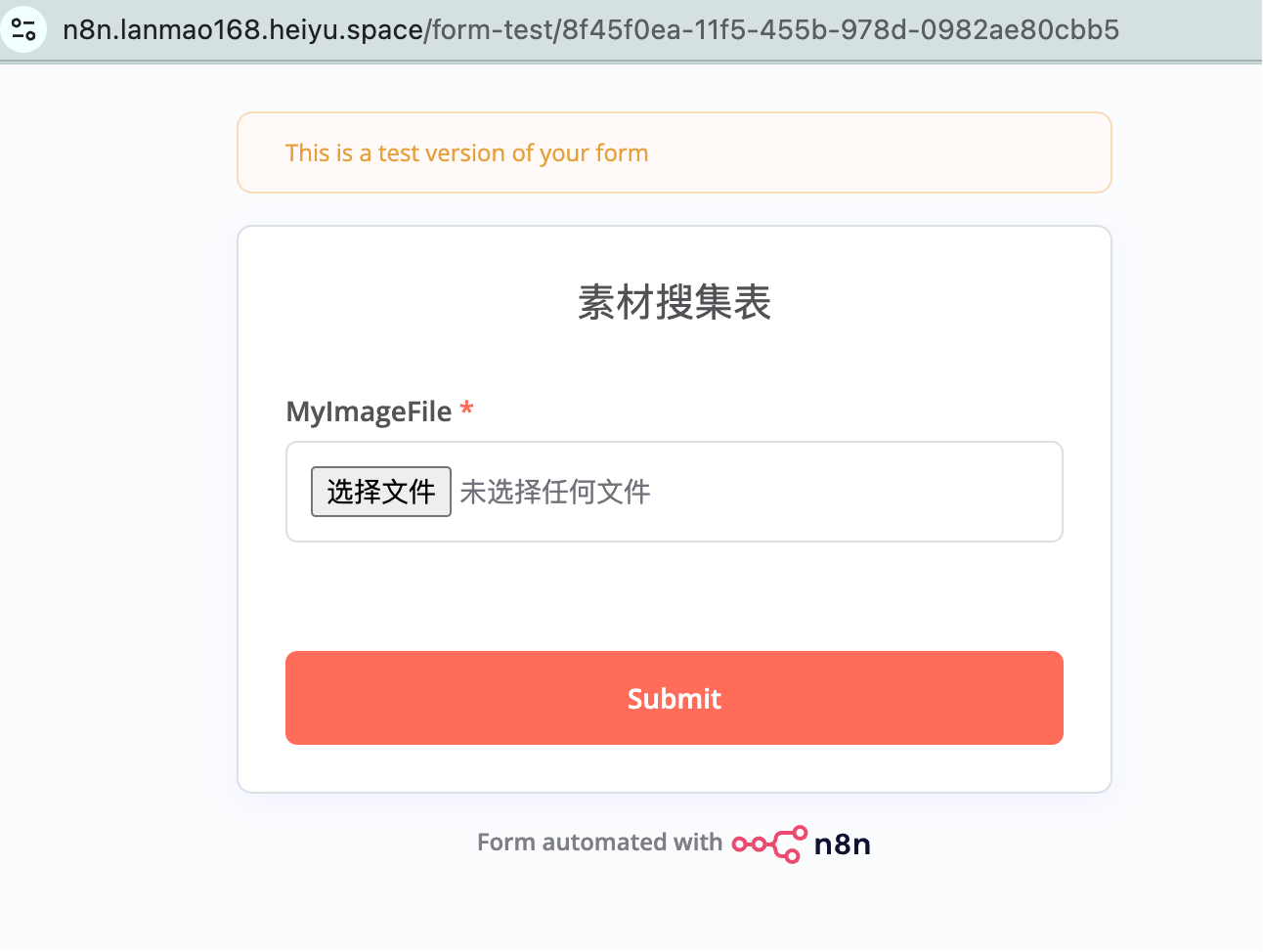
Task: Focus the browser address bar URL
Action: click(590, 29)
